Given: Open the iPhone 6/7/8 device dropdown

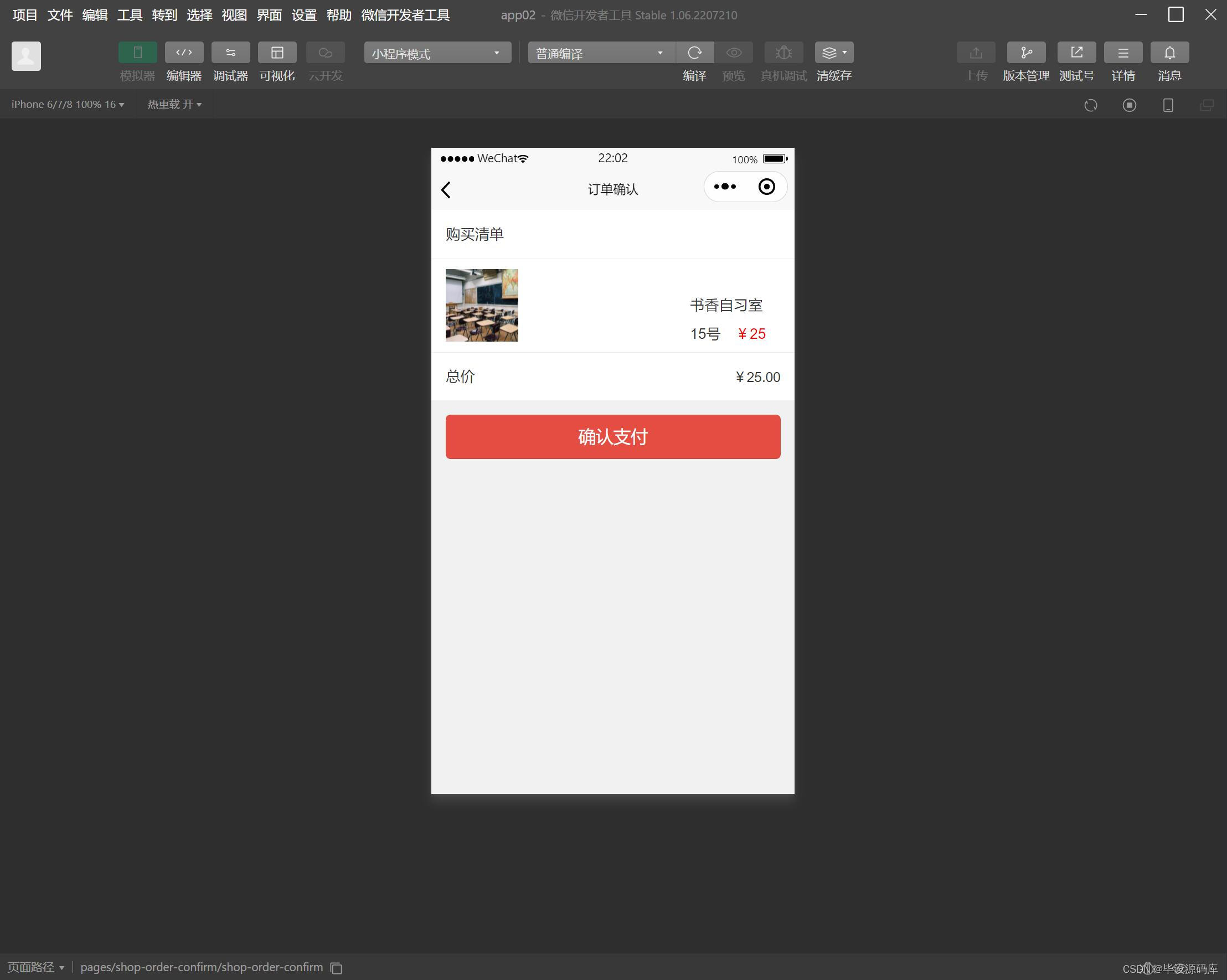Looking at the screenshot, I should 68,104.
